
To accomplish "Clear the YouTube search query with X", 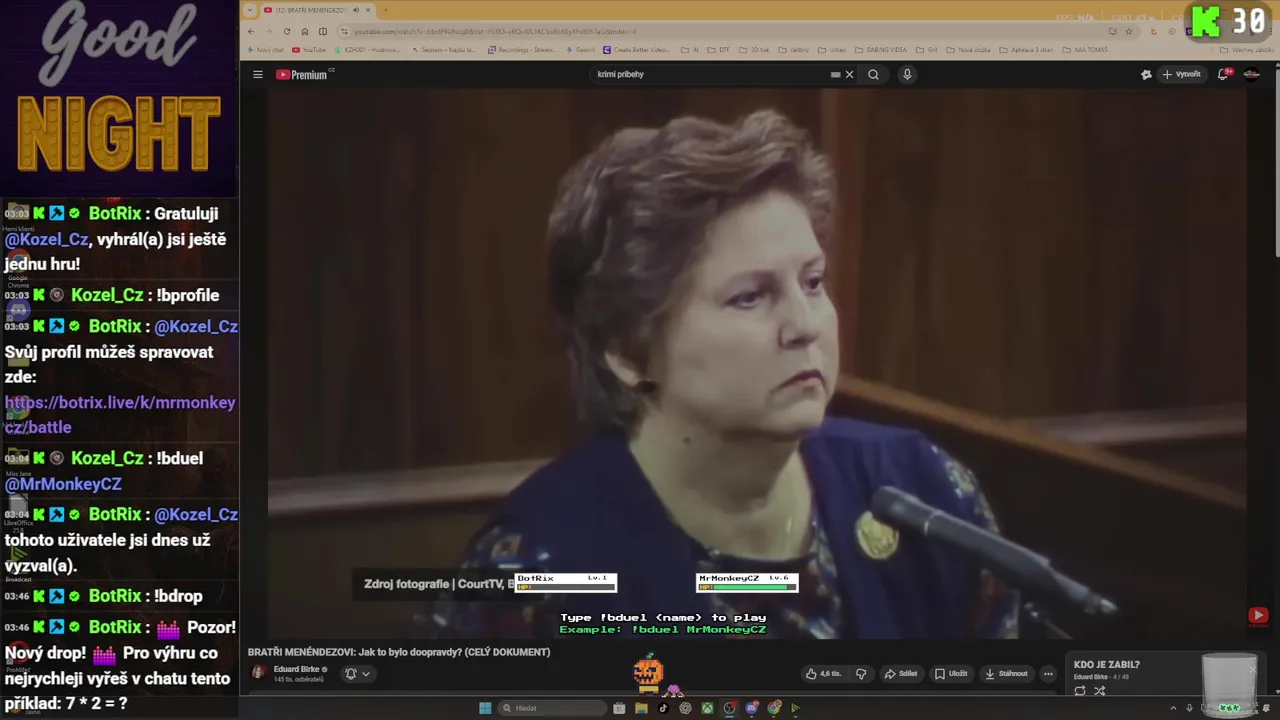I will [849, 74].
